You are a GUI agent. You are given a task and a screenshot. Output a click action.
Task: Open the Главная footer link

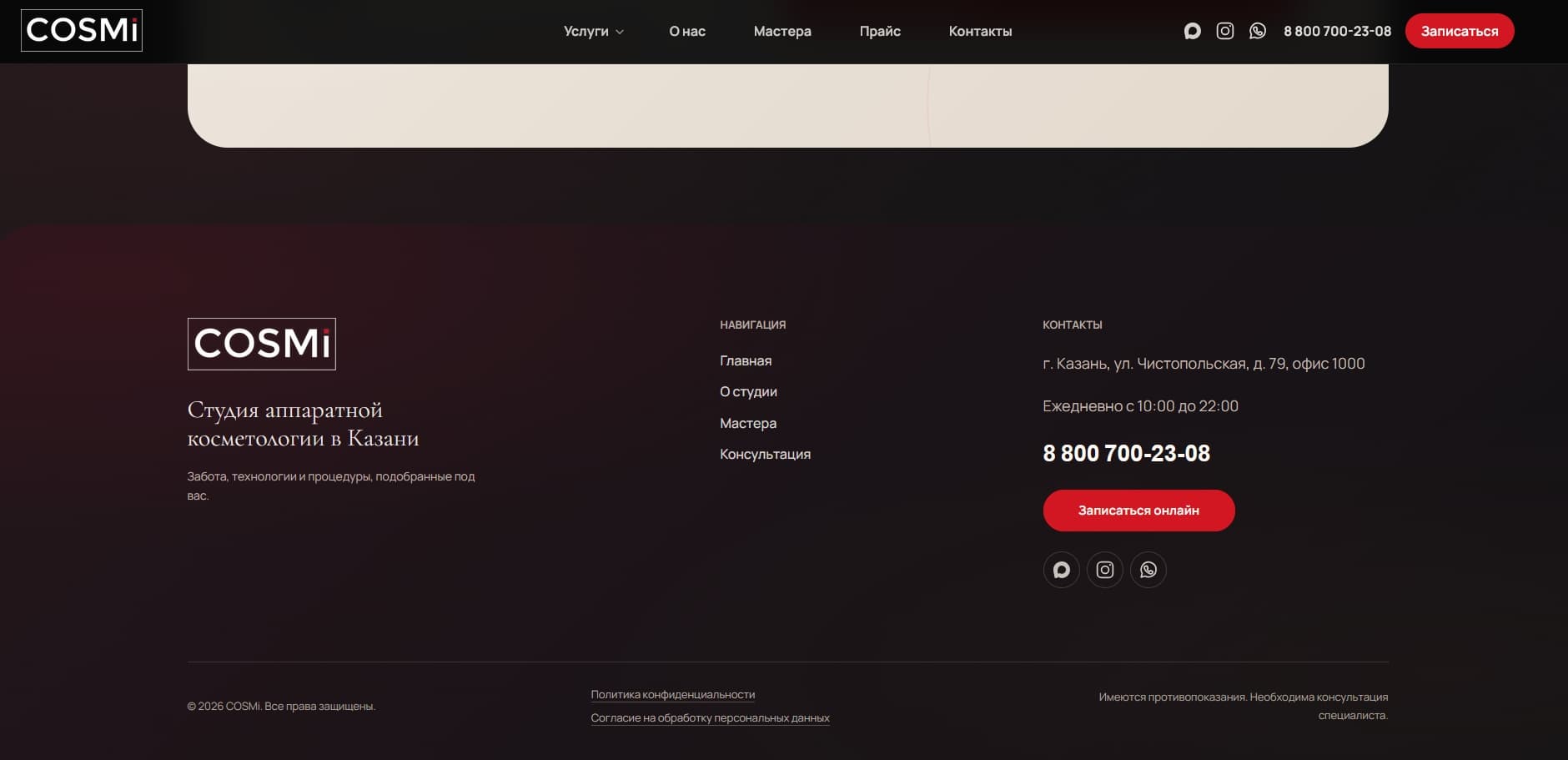click(746, 360)
